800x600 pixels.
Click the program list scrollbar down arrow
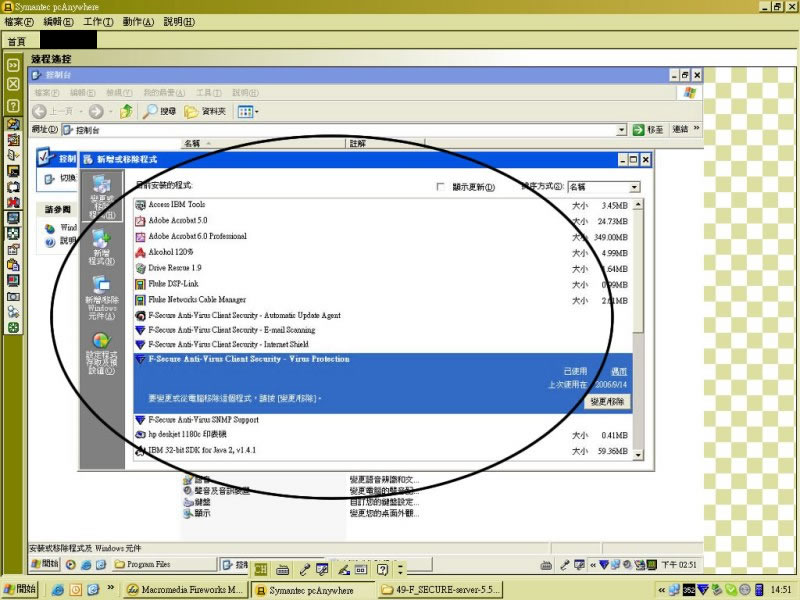click(x=638, y=455)
